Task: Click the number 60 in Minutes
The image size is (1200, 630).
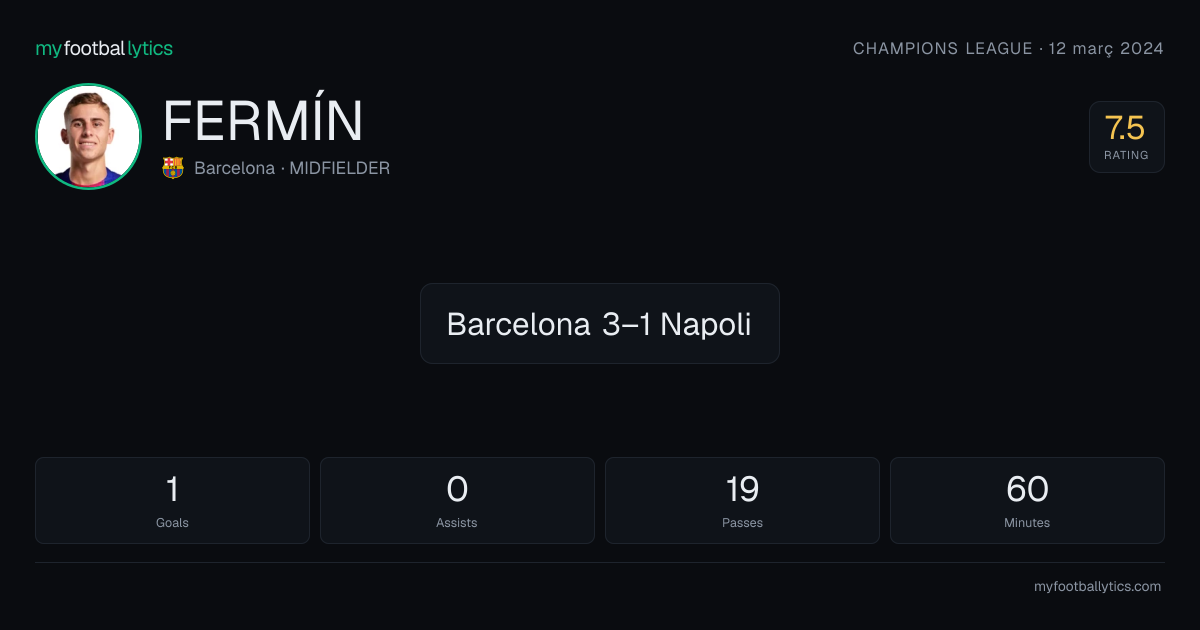Action: click(1027, 490)
